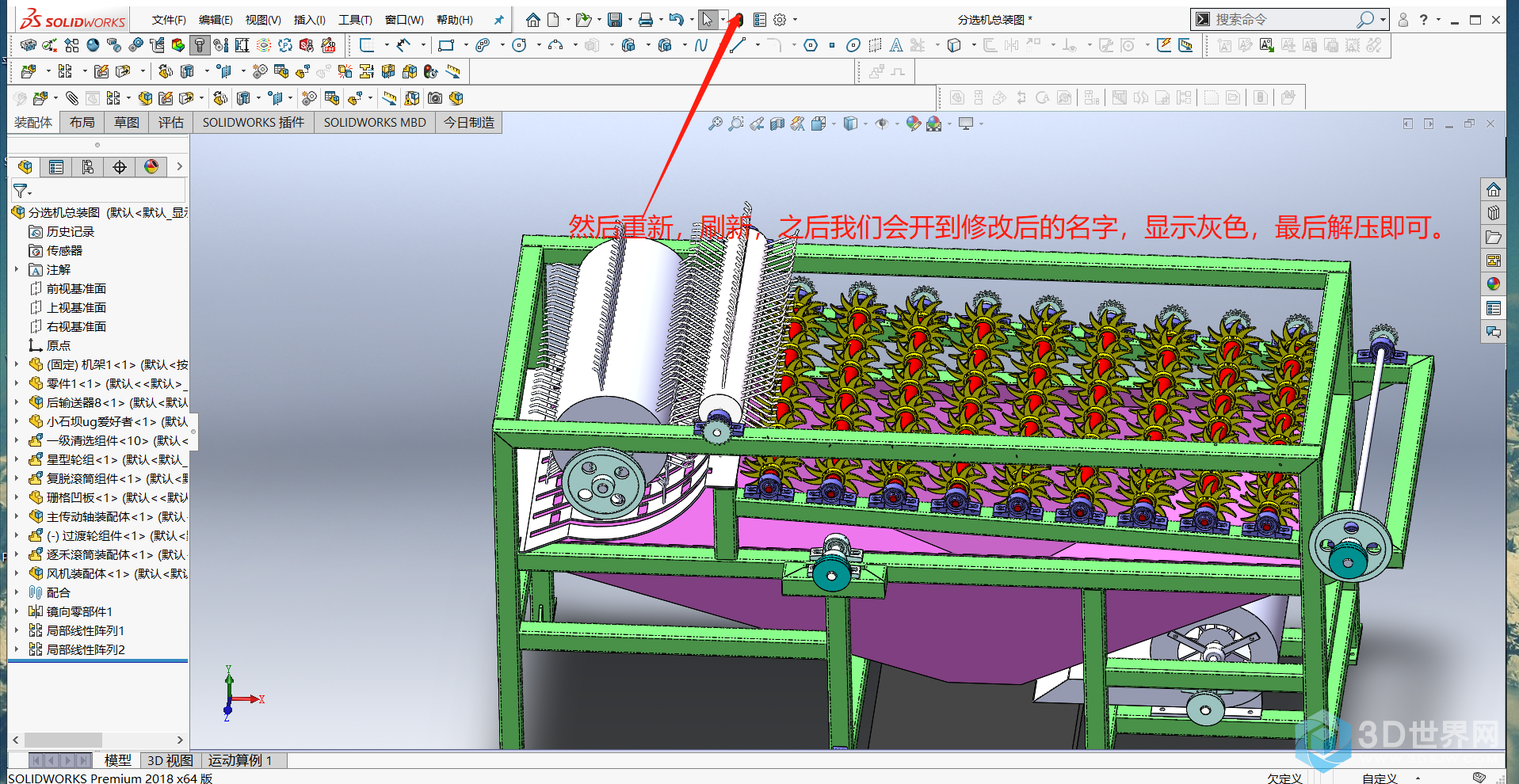Viewport: 1519px width, 784px height.
Task: Expand the 风机装配体 component node
Action: 17,573
